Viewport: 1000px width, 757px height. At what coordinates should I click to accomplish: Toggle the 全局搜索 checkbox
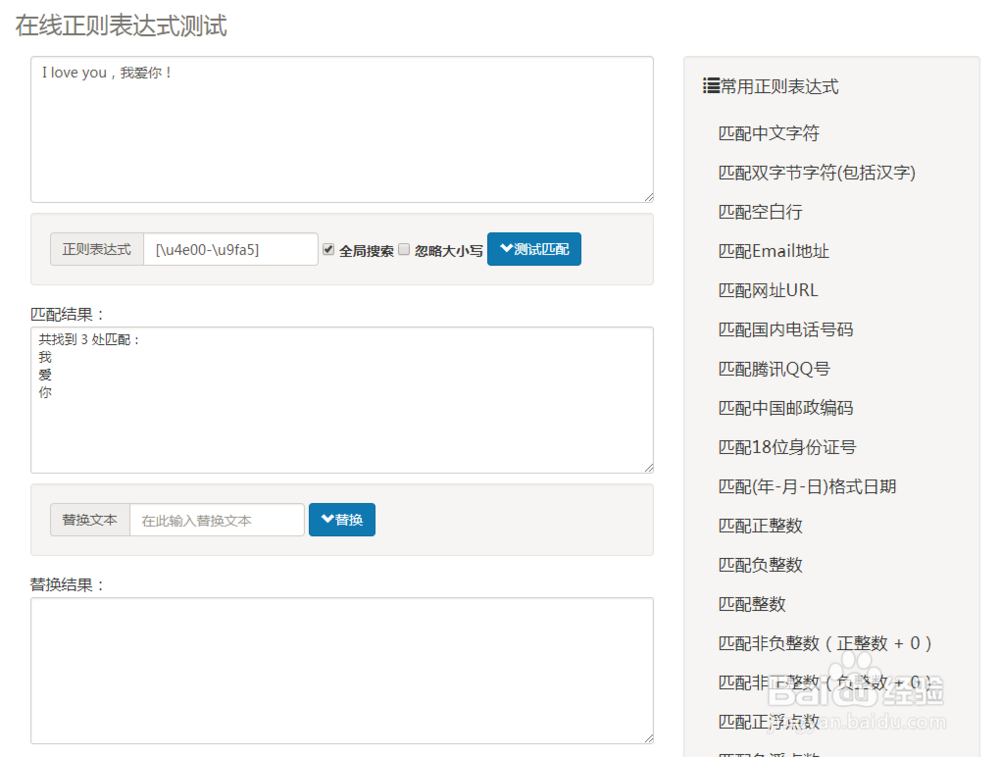click(328, 249)
